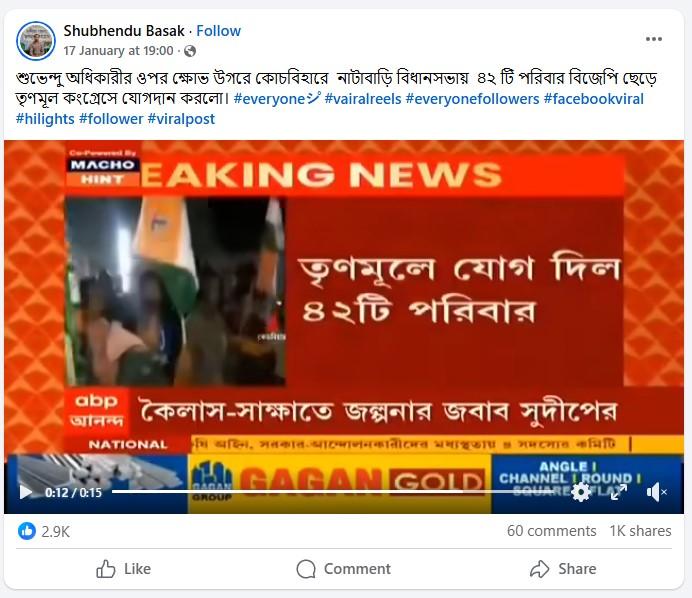Open the #viralpost hashtag

tap(181, 119)
